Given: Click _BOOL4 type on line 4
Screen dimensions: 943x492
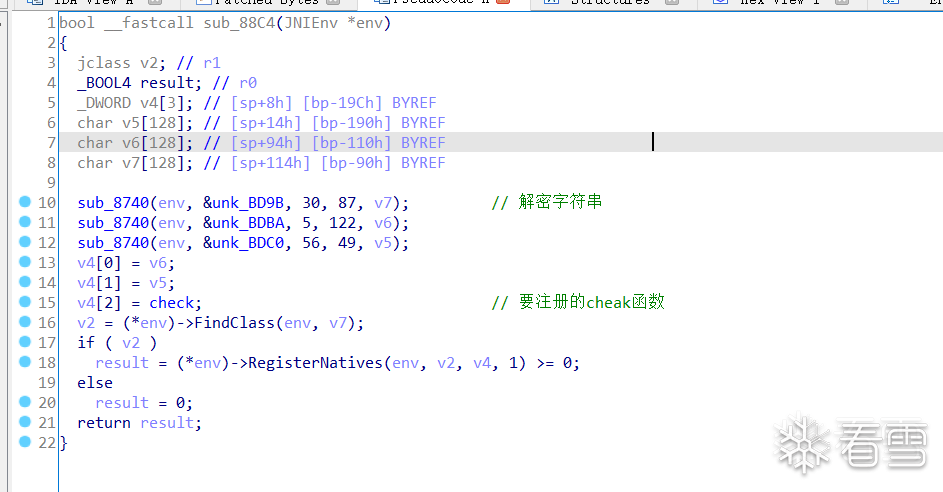Looking at the screenshot, I should pos(103,83).
